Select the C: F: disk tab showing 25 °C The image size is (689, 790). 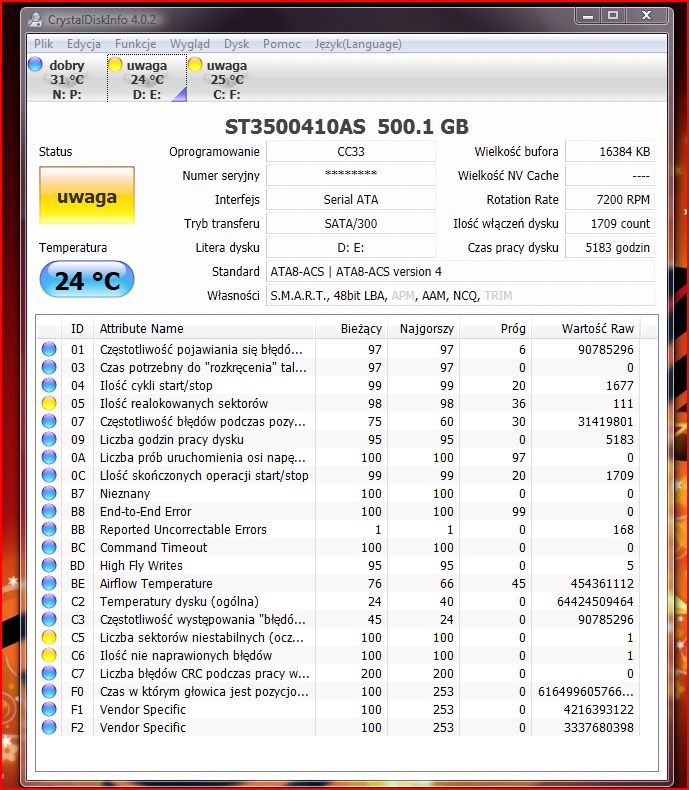226,79
